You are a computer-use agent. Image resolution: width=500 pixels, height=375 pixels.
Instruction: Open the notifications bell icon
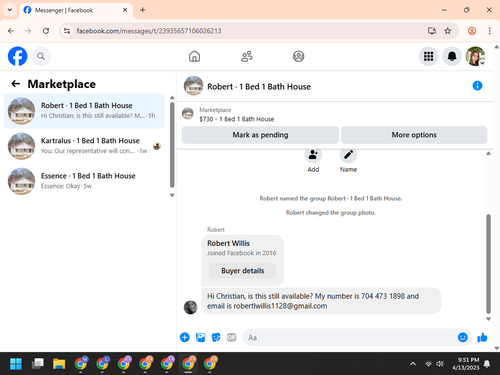(x=452, y=56)
